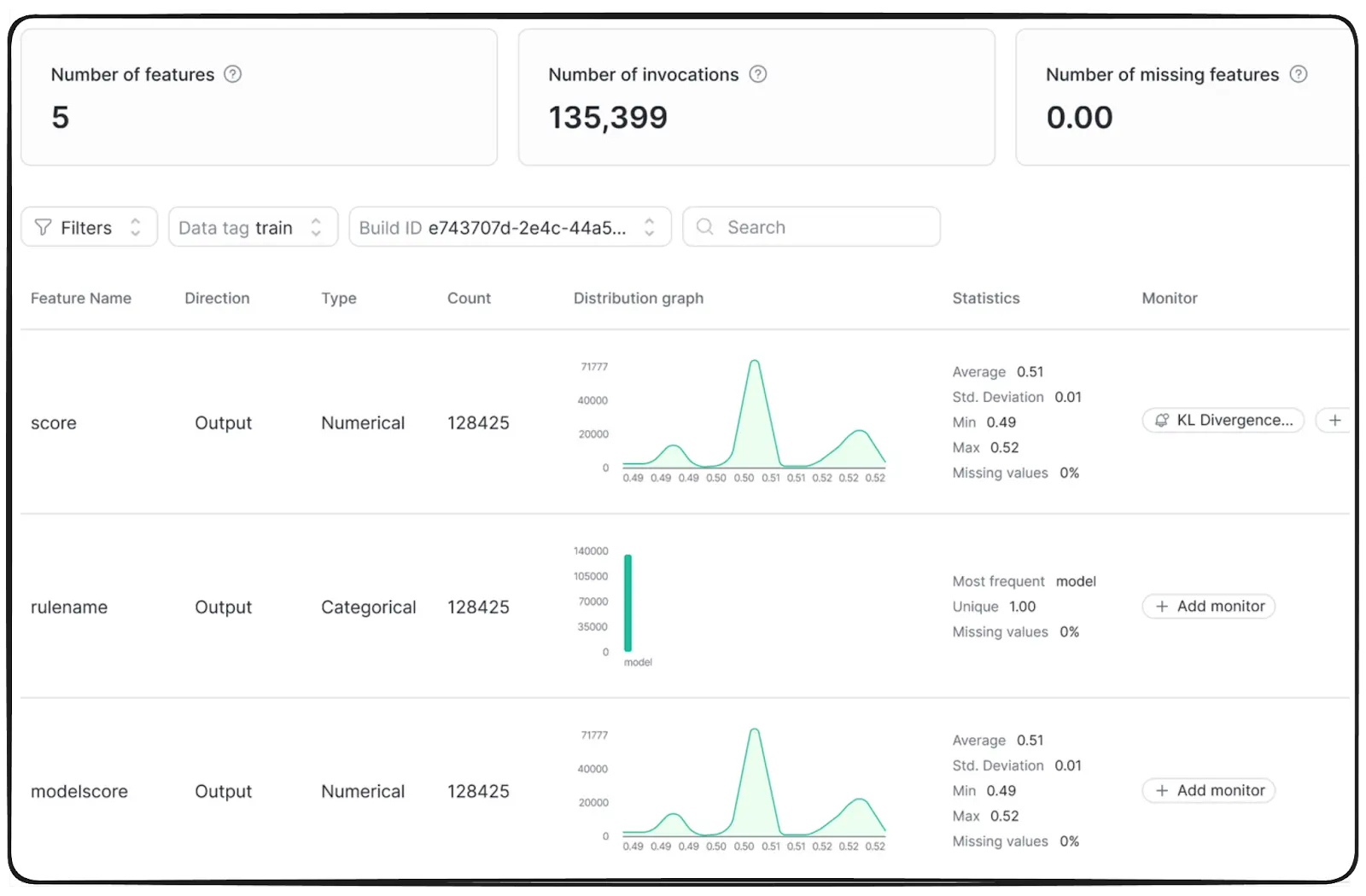Select the Statistics column header

click(985, 298)
